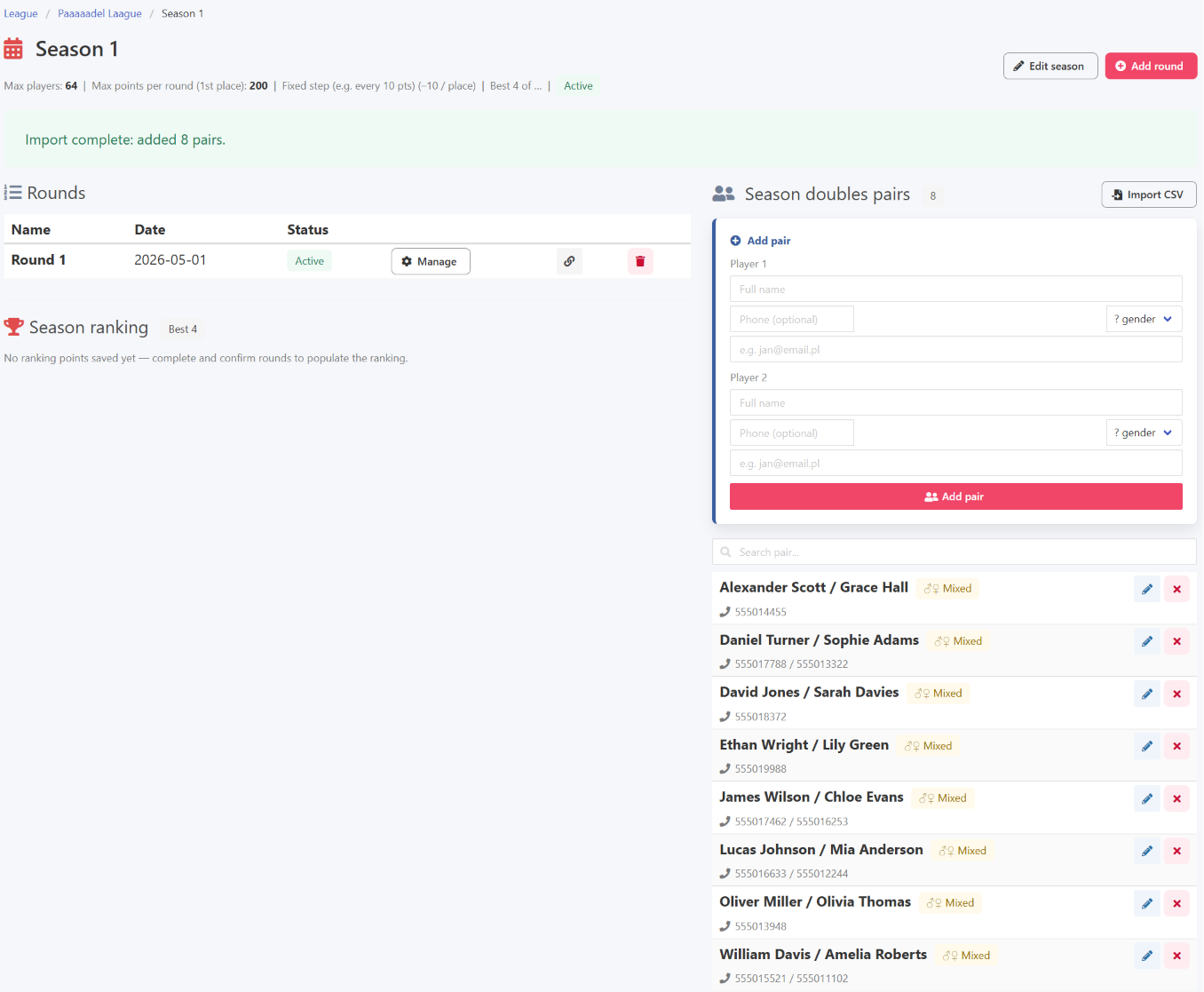Click the Round 1 Active status badge

tap(309, 261)
